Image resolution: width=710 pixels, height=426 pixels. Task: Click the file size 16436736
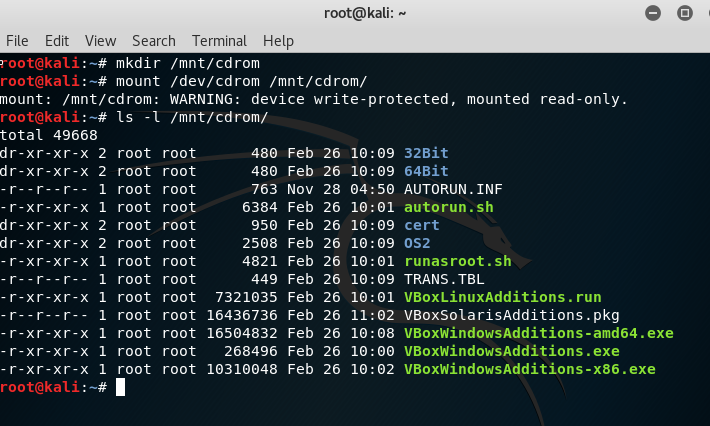[x=242, y=315]
